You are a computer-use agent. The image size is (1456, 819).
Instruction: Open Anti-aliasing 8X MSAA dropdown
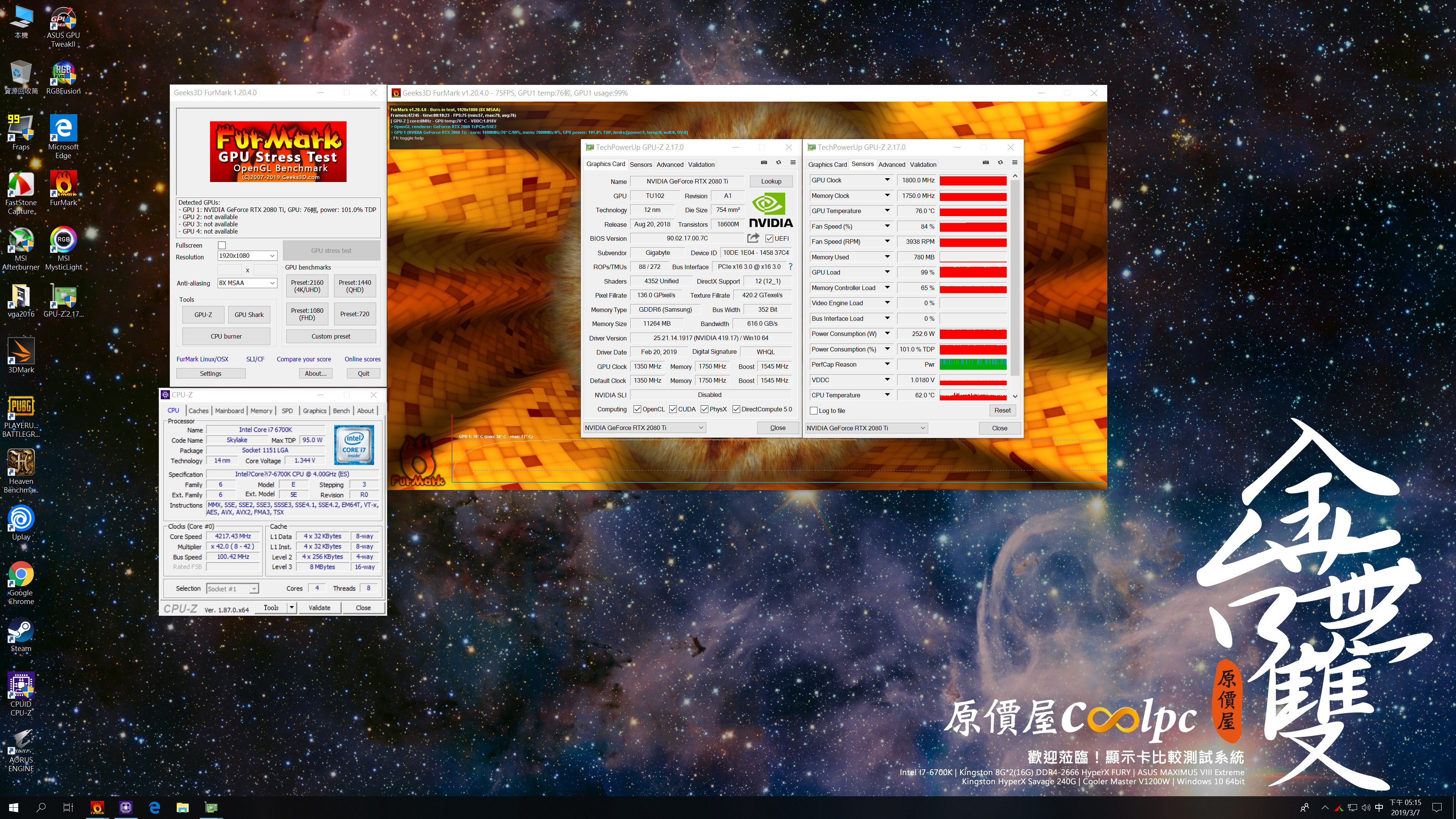pyautogui.click(x=247, y=283)
